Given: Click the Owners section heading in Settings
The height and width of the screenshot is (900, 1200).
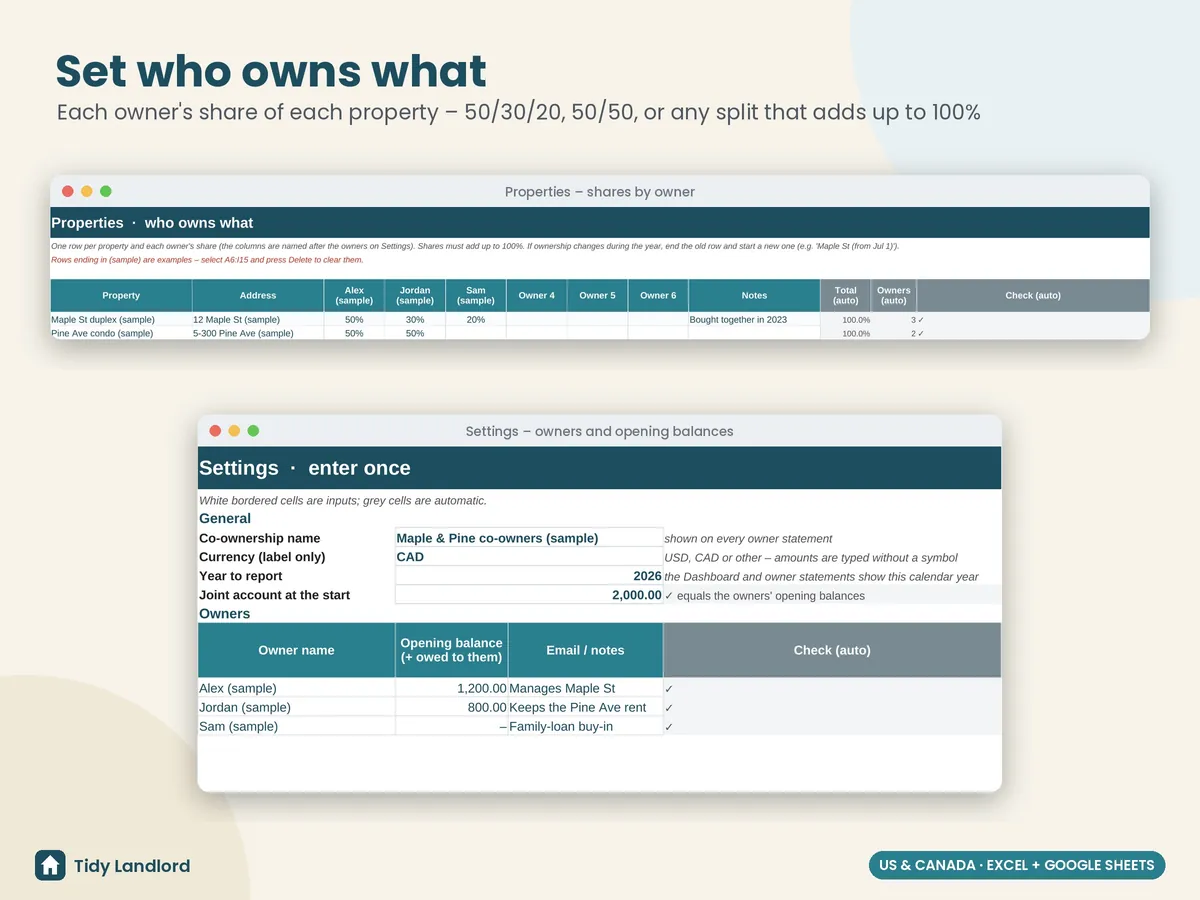Looking at the screenshot, I should [225, 614].
